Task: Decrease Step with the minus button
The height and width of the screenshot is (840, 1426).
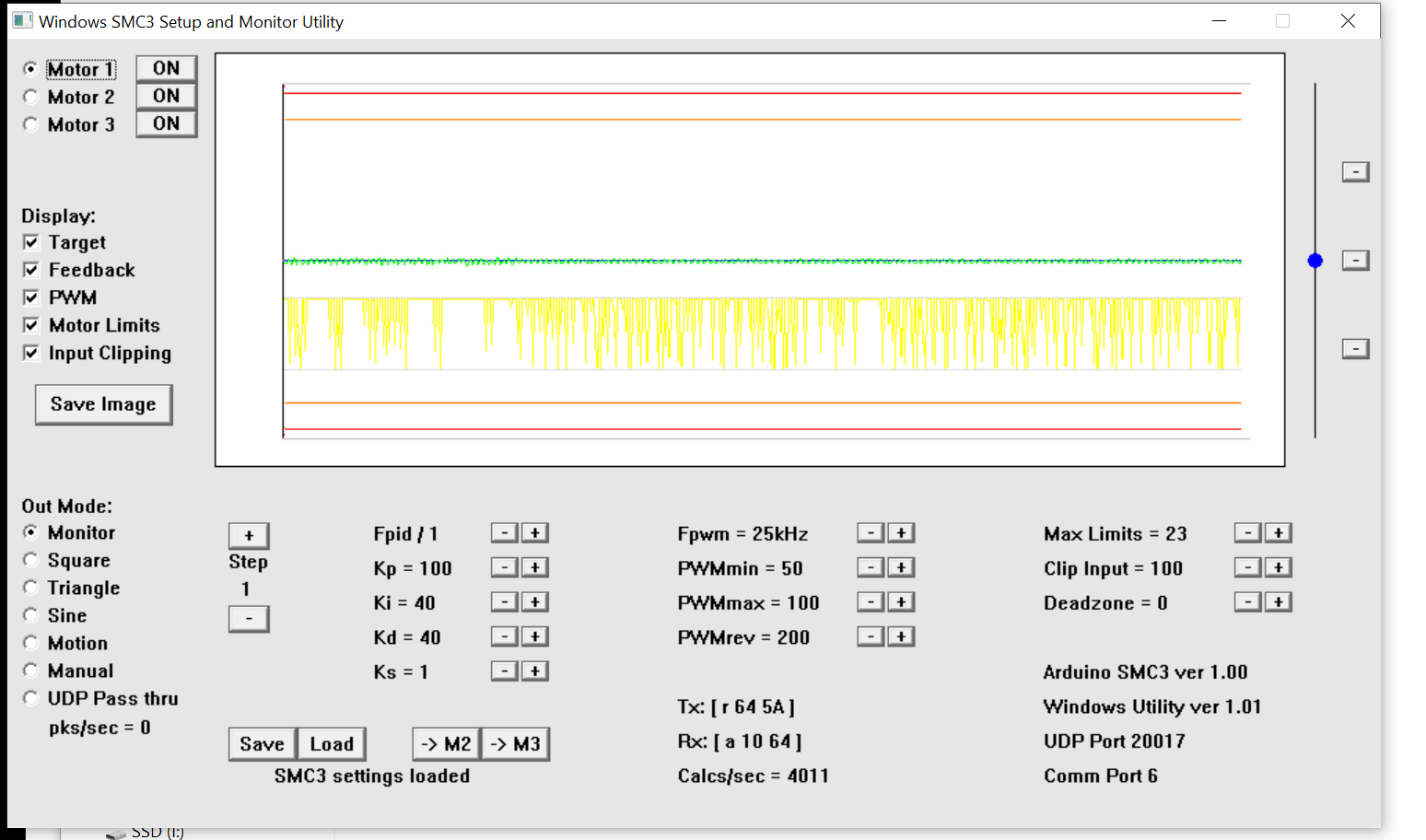Action: 249,618
